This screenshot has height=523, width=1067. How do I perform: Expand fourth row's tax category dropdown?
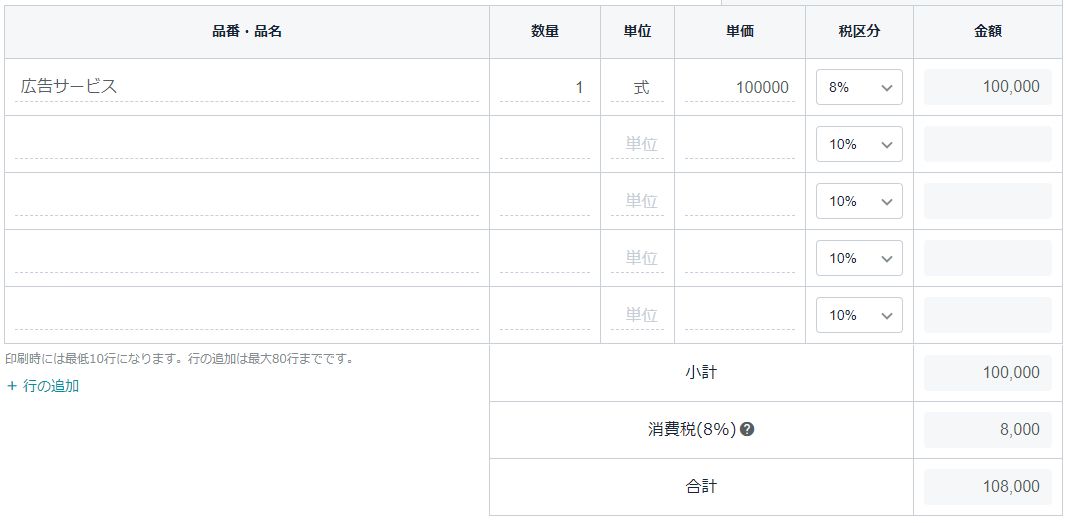coord(859,258)
